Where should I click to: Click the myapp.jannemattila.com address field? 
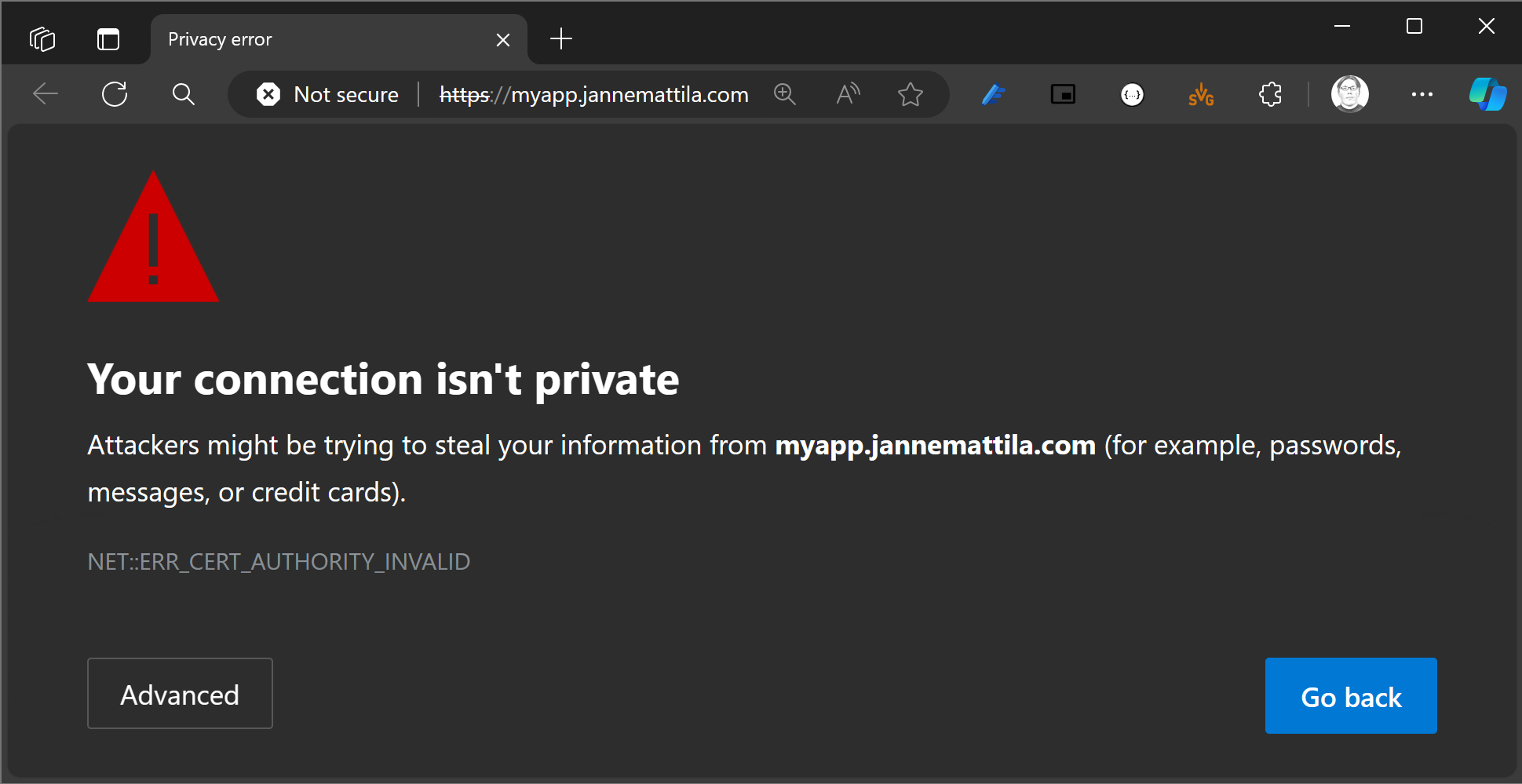tap(594, 95)
